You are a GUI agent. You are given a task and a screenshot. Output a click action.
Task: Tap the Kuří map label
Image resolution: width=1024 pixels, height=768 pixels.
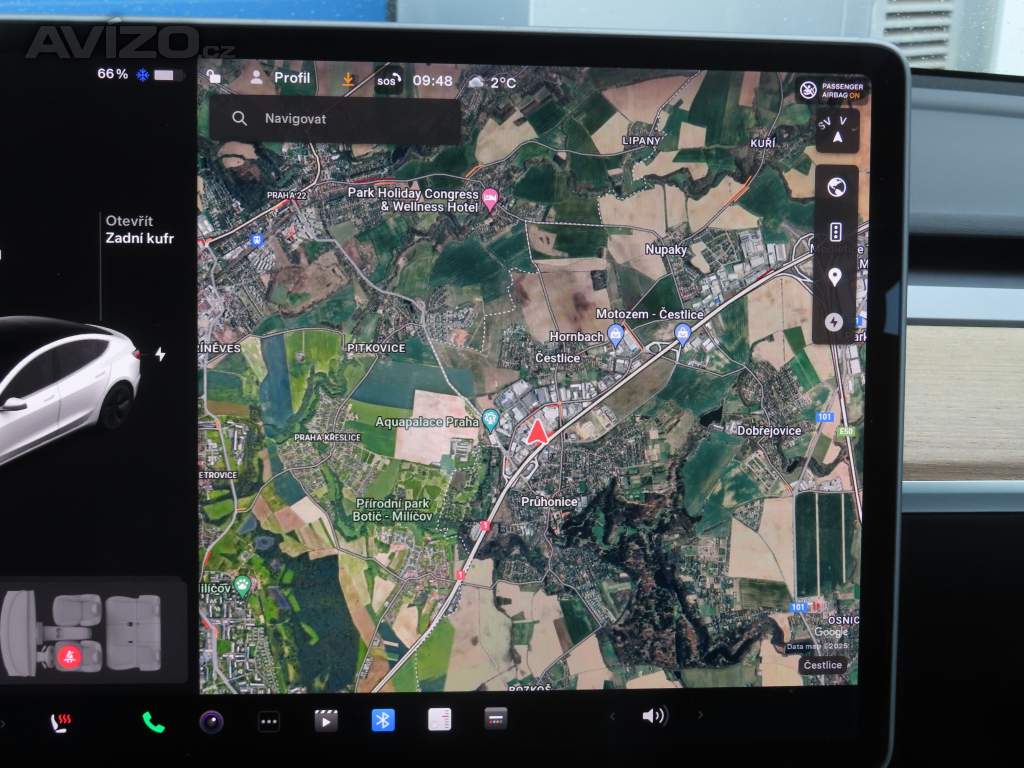[763, 142]
